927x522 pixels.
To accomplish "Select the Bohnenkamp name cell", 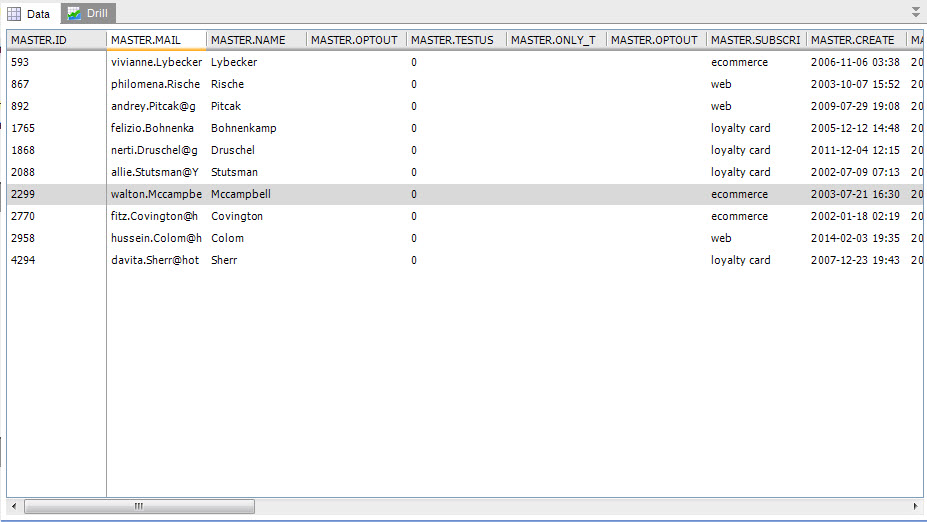I will coord(244,128).
